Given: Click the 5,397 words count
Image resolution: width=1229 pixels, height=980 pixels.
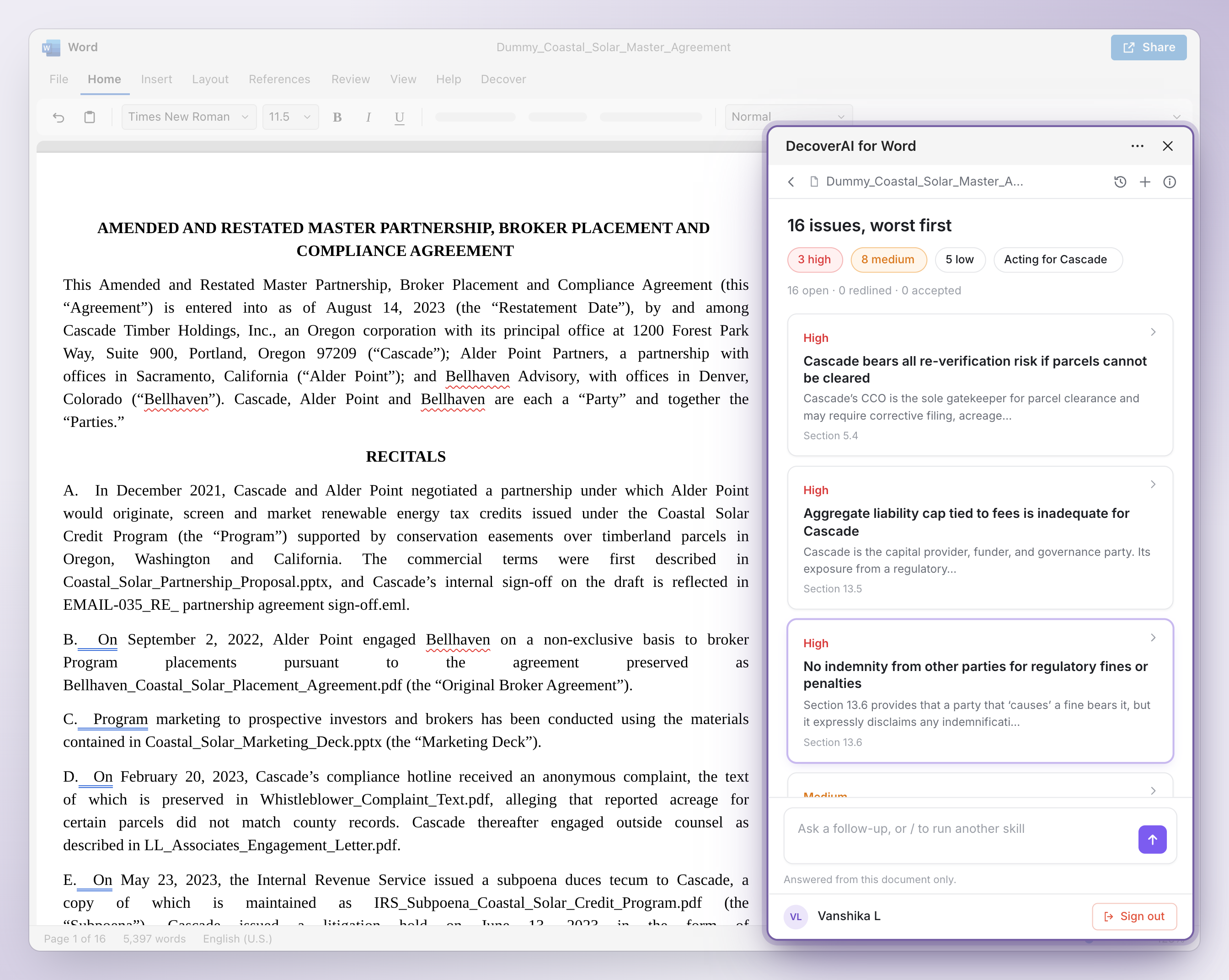Looking at the screenshot, I should click(155, 938).
